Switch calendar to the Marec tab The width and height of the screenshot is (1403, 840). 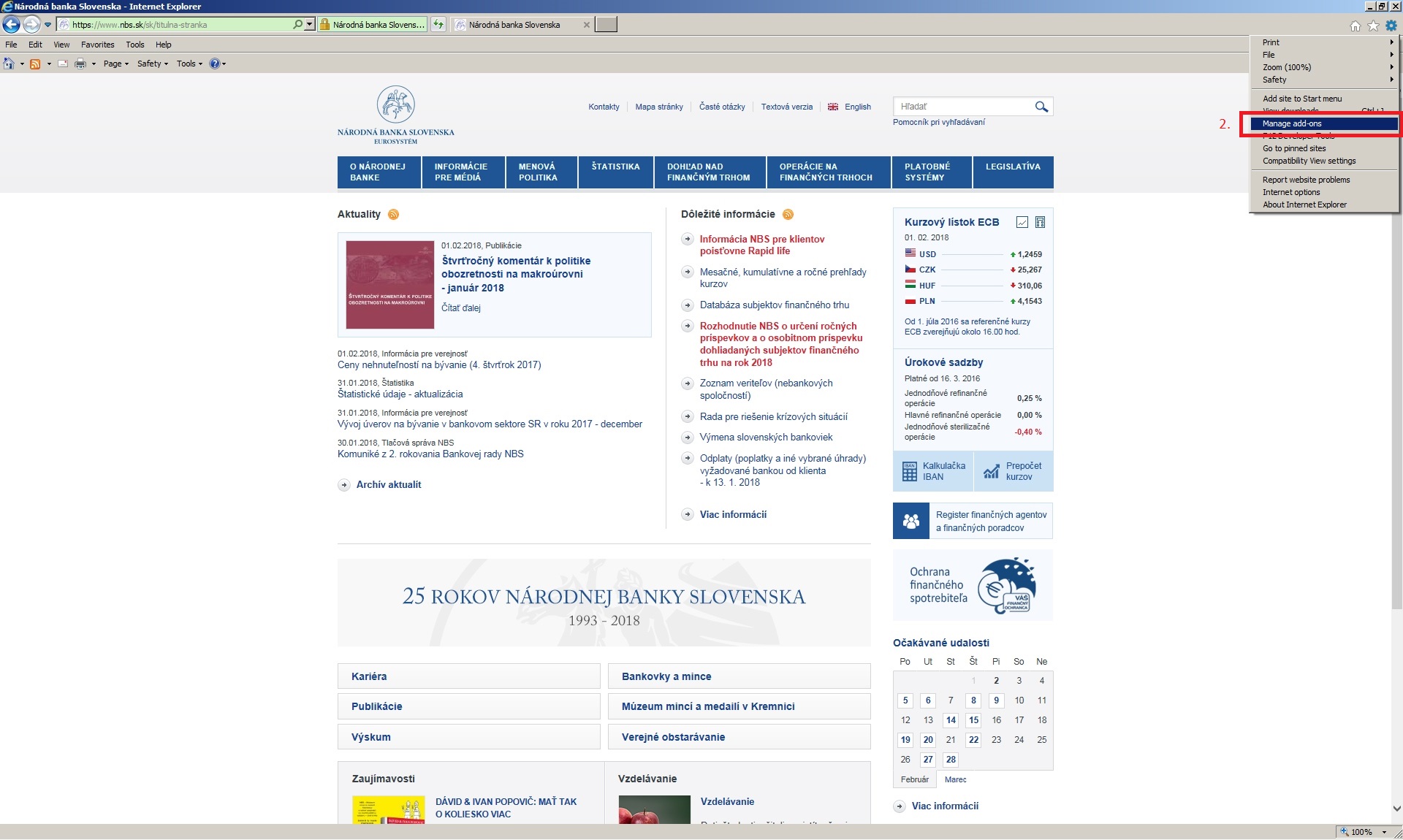click(955, 779)
